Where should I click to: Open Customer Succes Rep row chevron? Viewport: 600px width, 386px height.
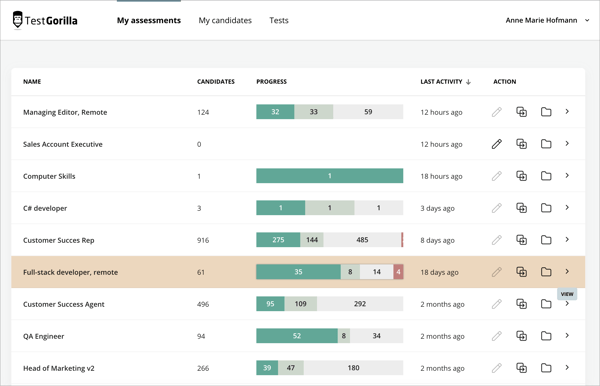pos(567,239)
